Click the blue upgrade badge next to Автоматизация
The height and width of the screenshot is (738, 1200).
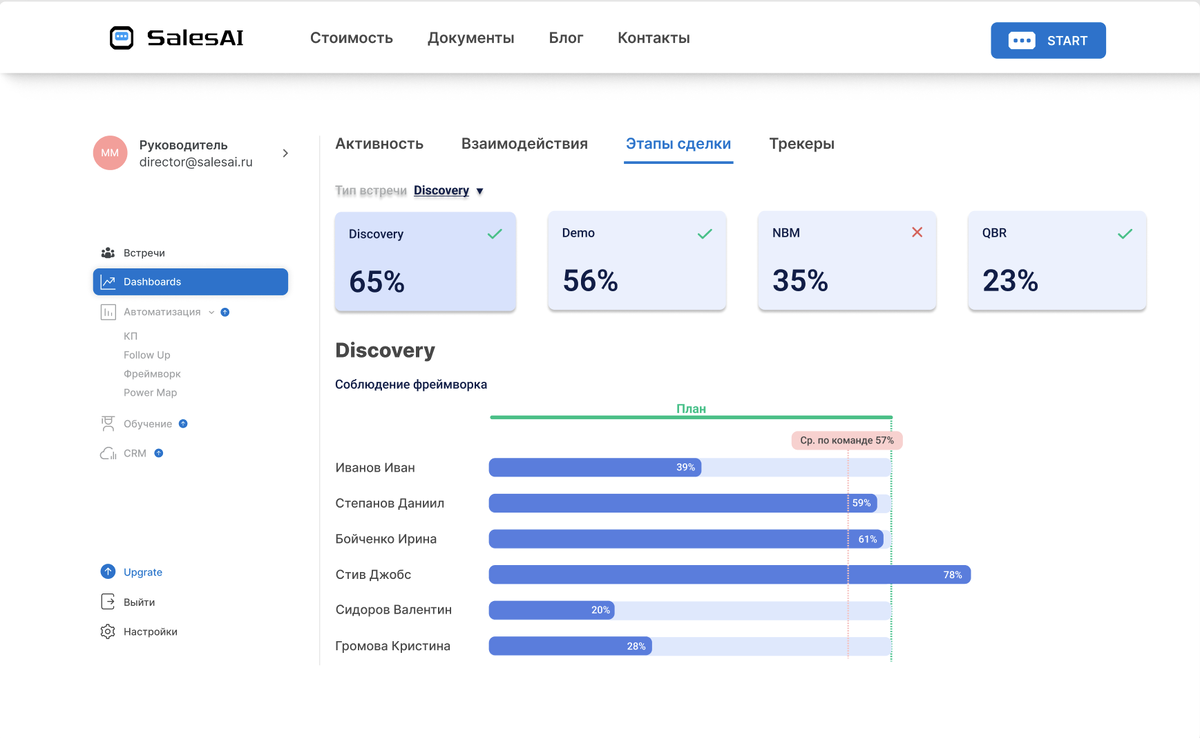tap(225, 312)
